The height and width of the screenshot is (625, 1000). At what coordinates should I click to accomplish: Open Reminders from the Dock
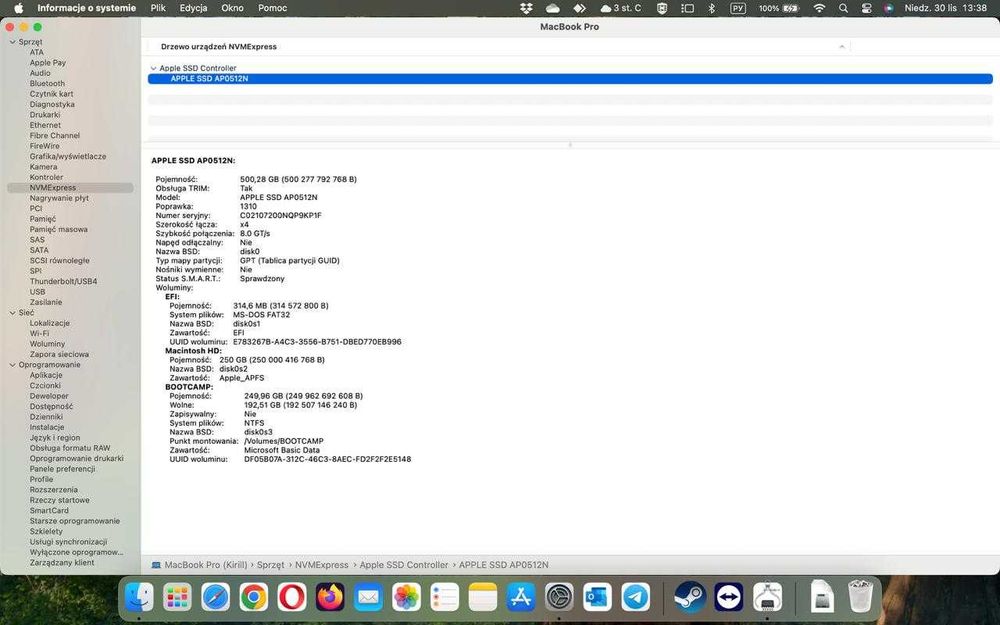click(445, 598)
